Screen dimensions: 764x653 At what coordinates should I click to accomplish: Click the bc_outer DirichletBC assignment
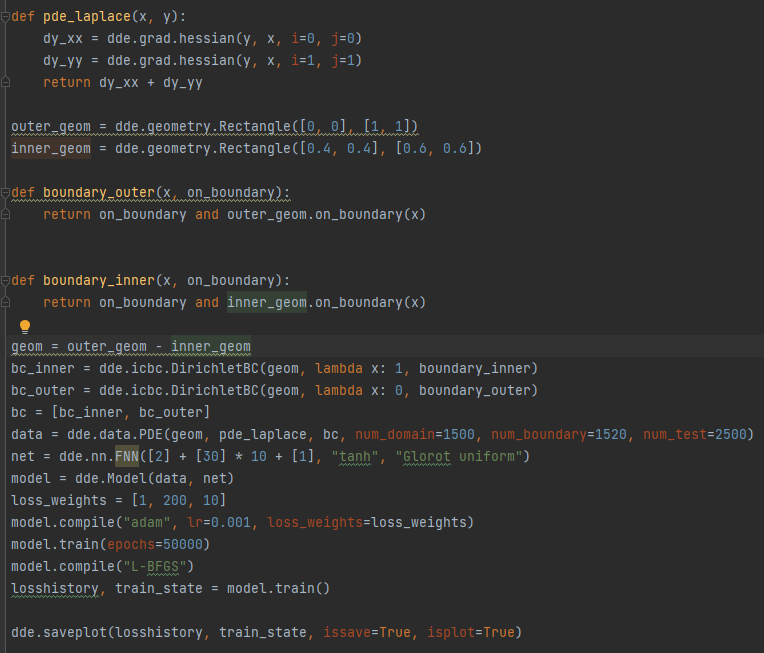pos(274,390)
